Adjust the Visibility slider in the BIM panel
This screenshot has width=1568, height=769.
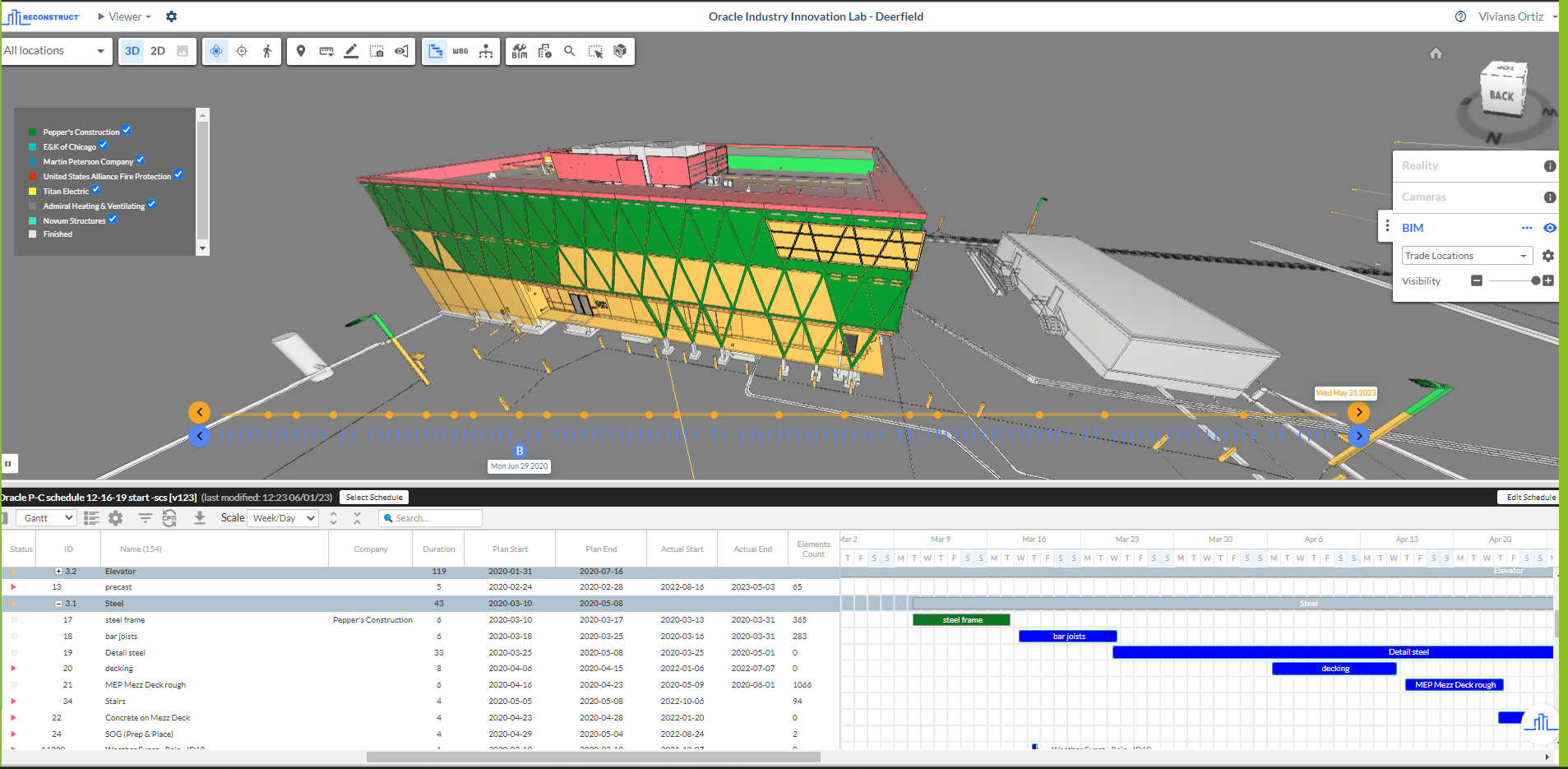coord(1537,280)
